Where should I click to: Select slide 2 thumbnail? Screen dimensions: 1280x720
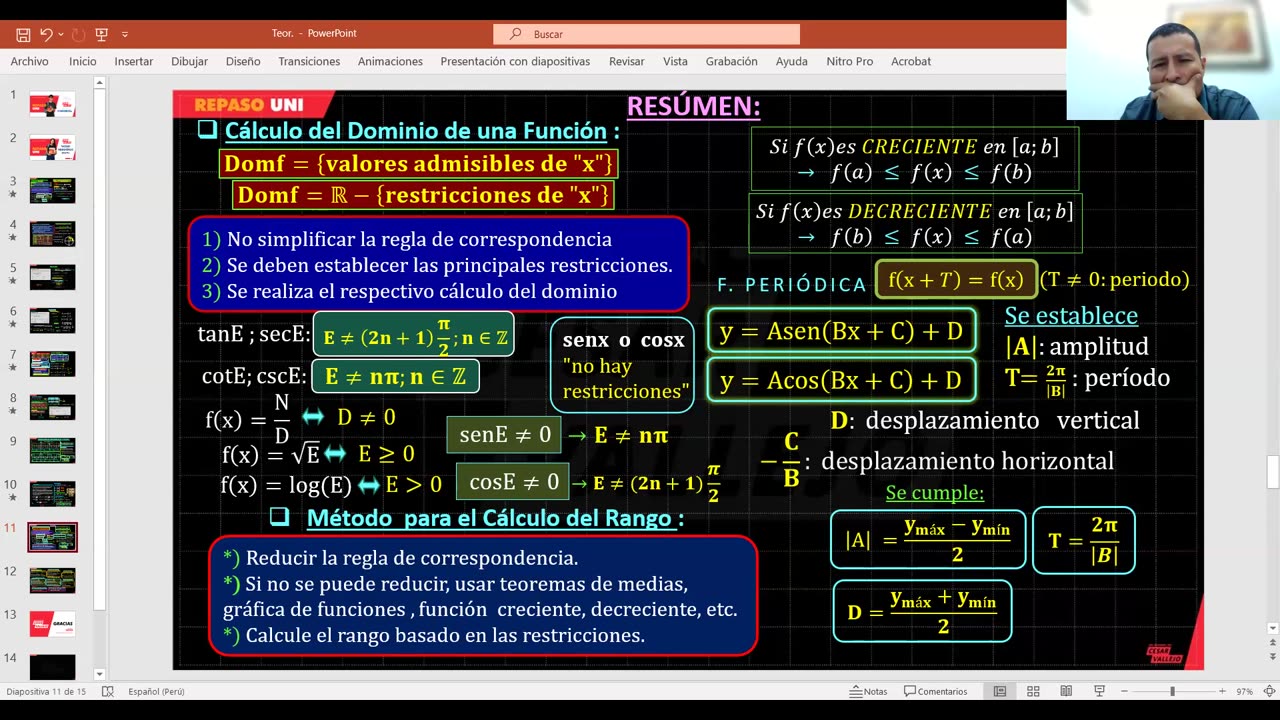(x=52, y=147)
